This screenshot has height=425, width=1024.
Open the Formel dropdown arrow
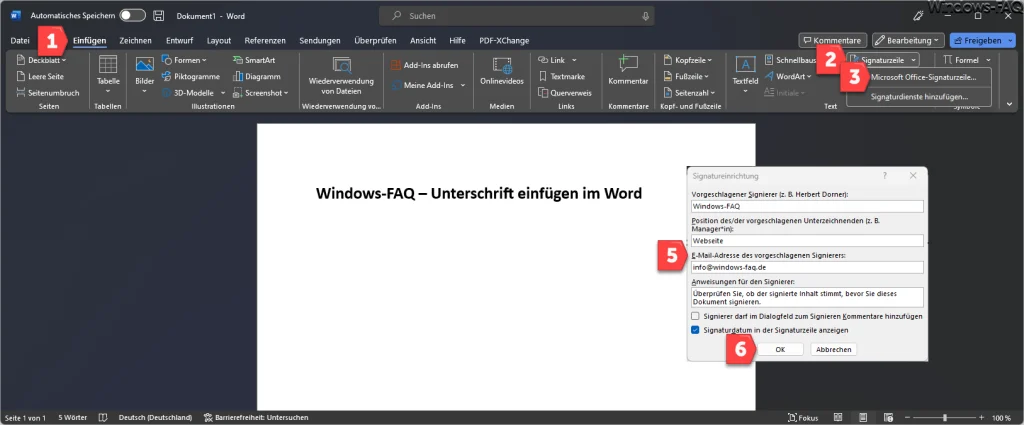(988, 61)
